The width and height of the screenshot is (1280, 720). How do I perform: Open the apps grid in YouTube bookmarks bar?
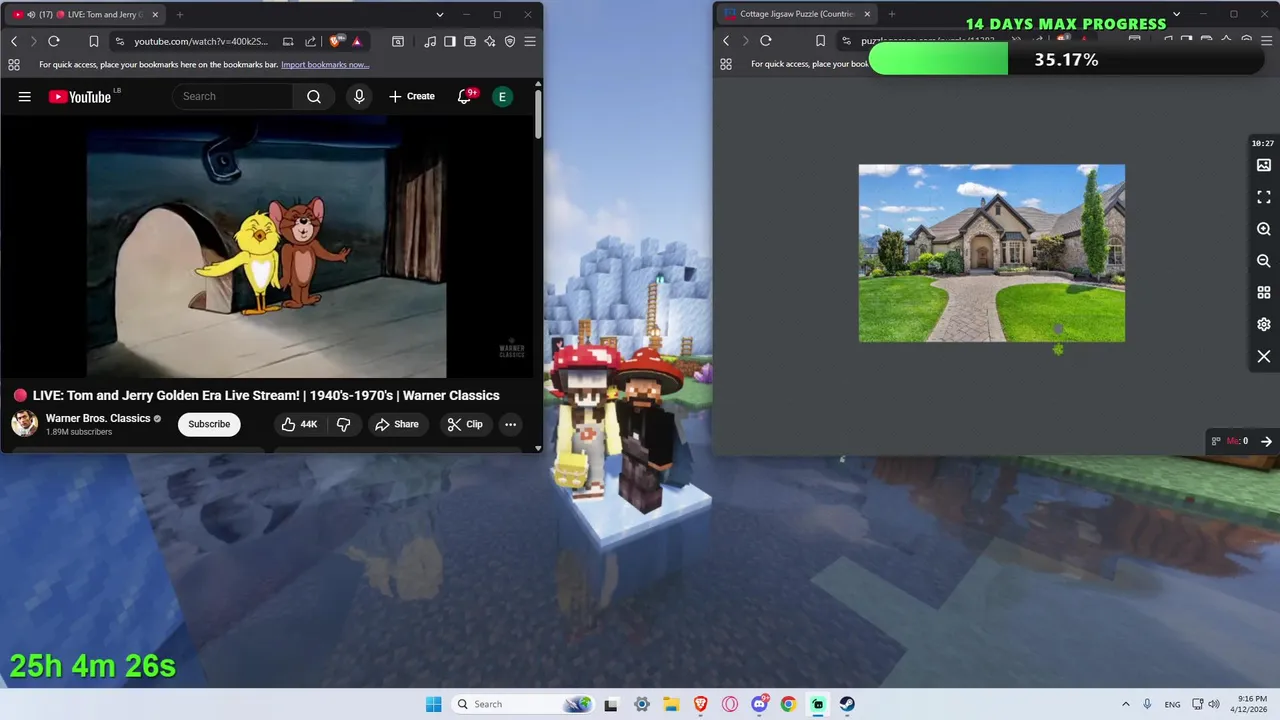(x=14, y=64)
